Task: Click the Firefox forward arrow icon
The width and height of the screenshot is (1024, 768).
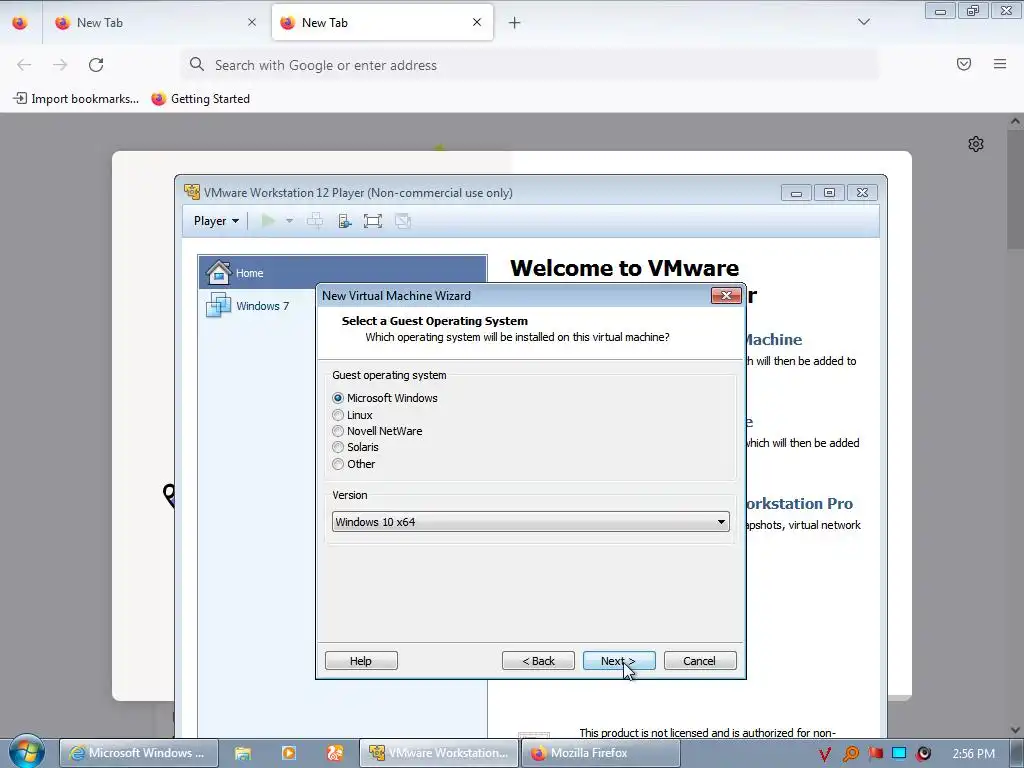Action: (60, 65)
